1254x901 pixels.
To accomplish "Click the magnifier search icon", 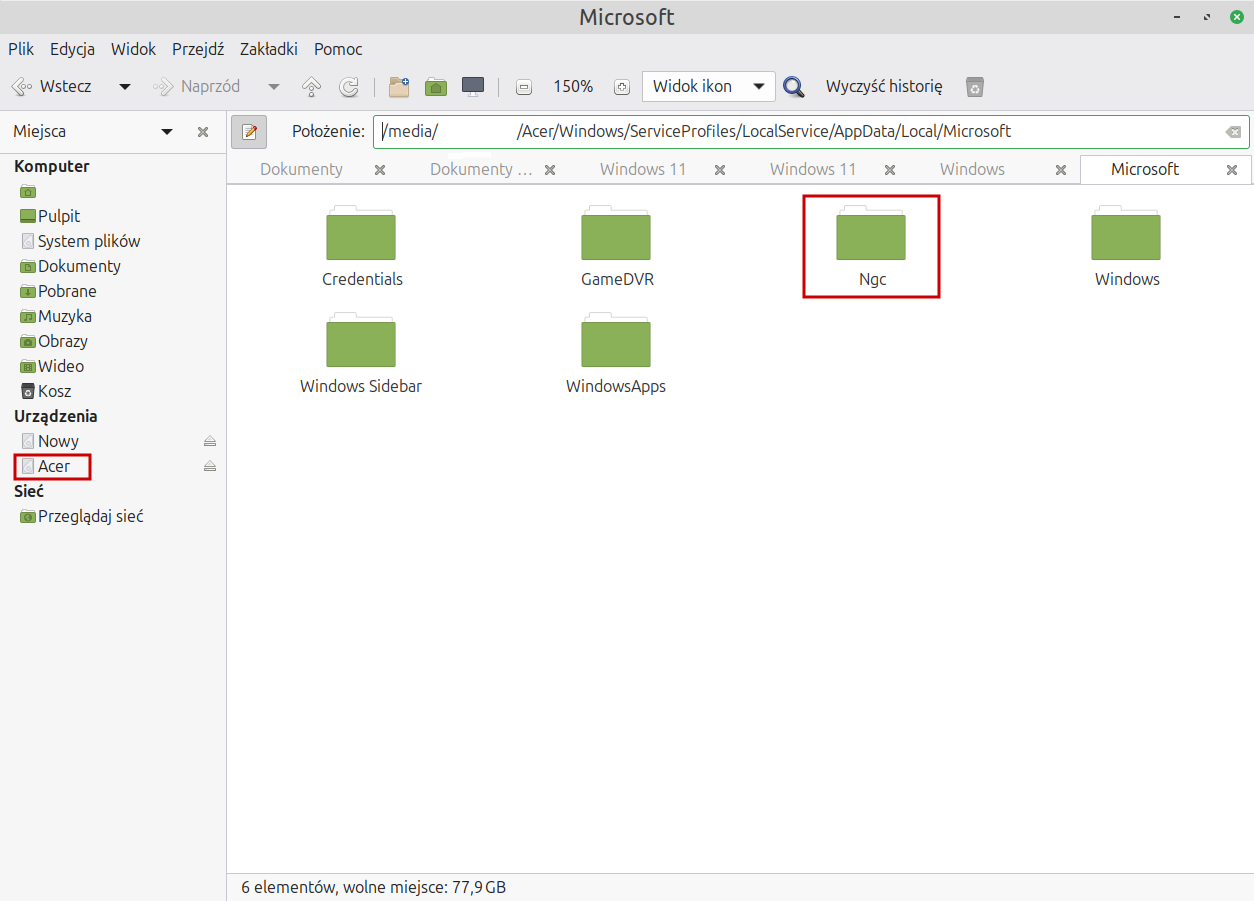I will (x=794, y=87).
